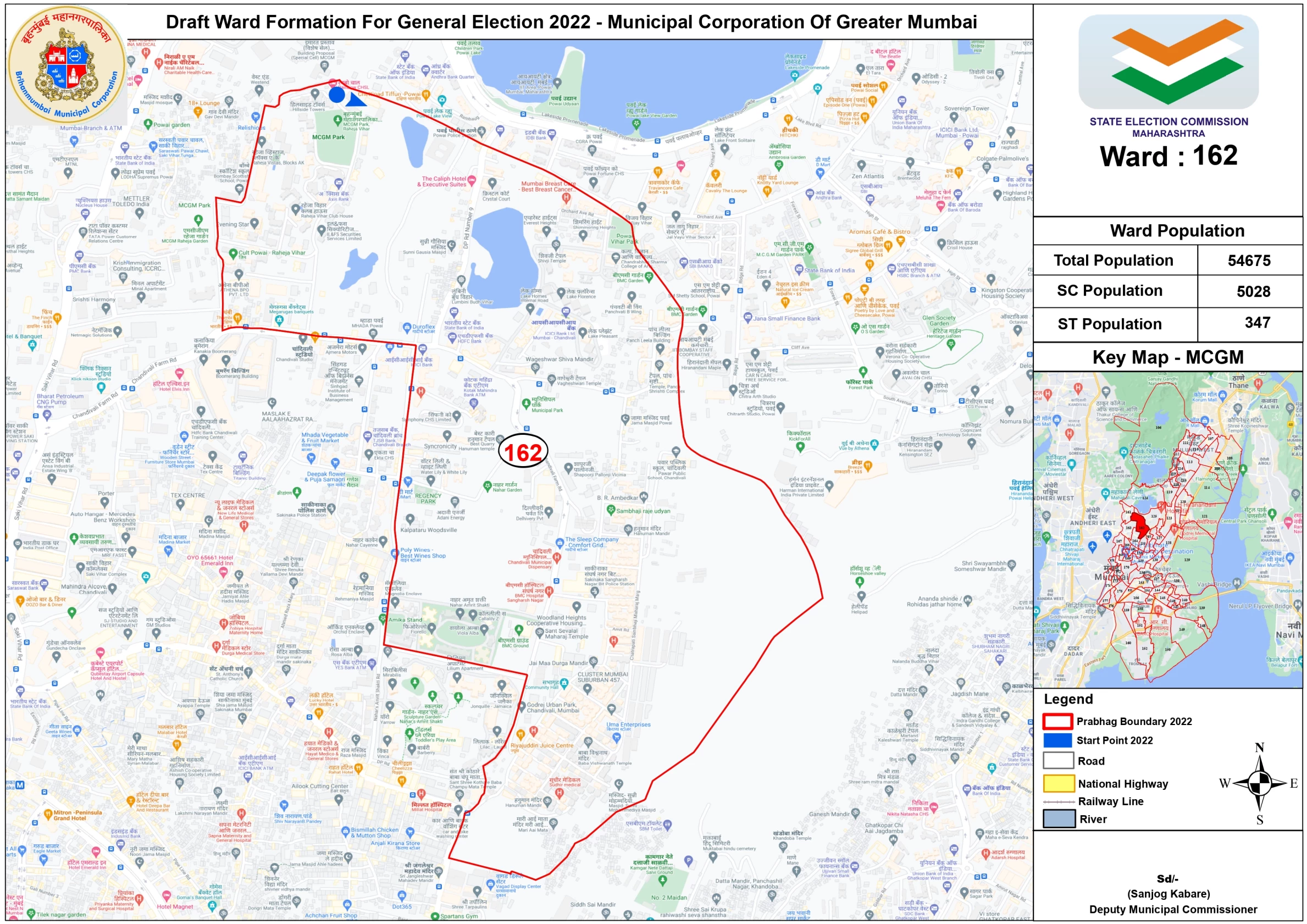Click the red 162 ward label oval
The image size is (1307, 924).
click(523, 451)
